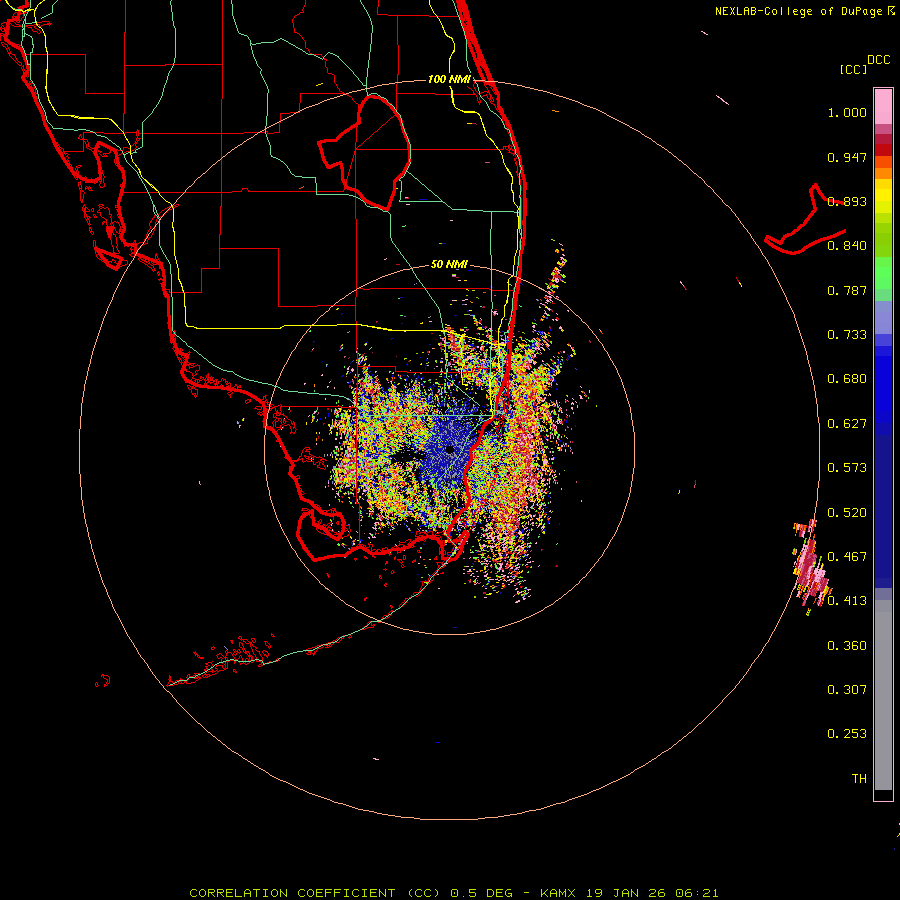Select the 0.733 scale value

[847, 335]
